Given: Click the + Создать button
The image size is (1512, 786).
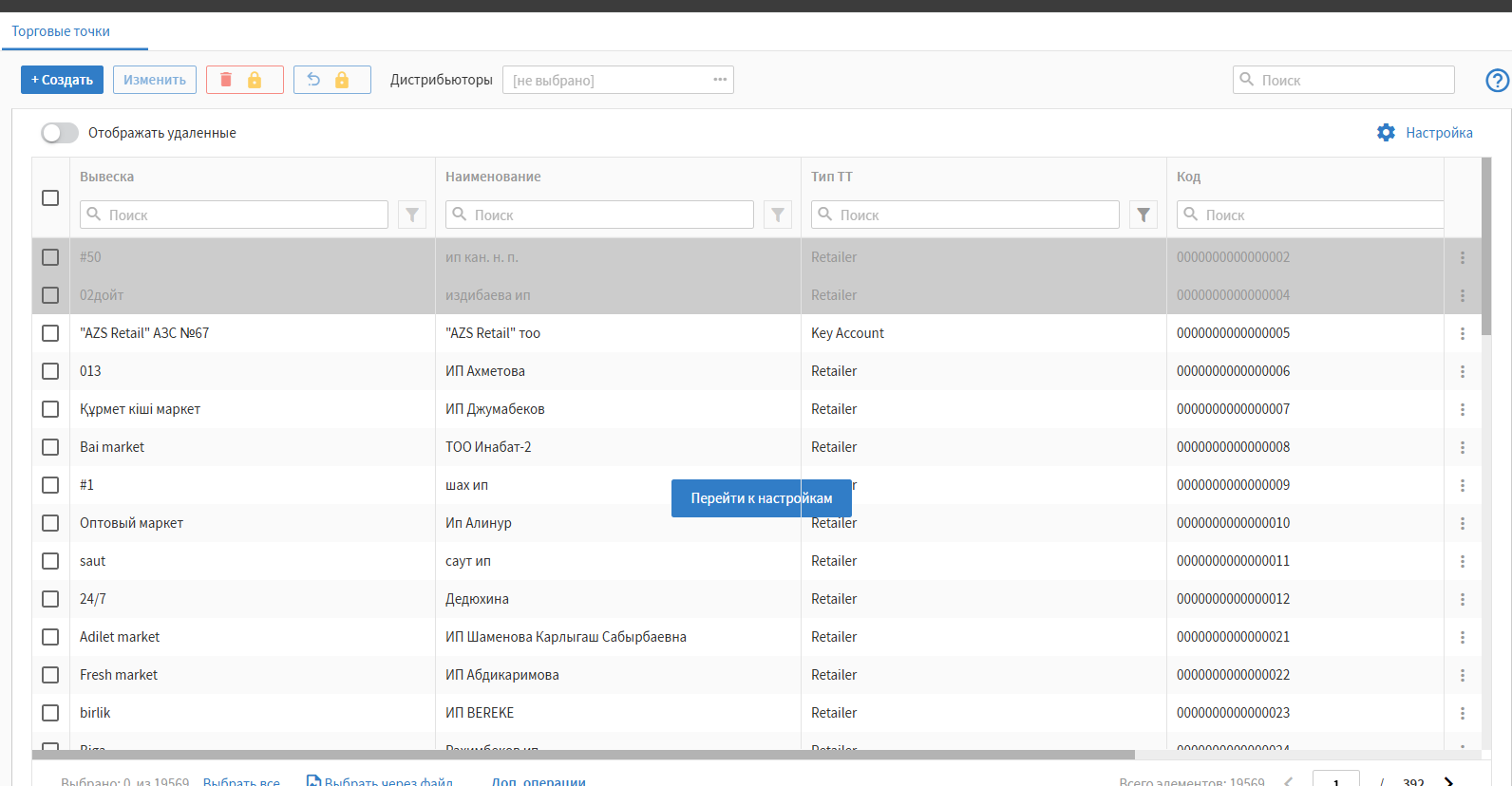Looking at the screenshot, I should pos(62,80).
